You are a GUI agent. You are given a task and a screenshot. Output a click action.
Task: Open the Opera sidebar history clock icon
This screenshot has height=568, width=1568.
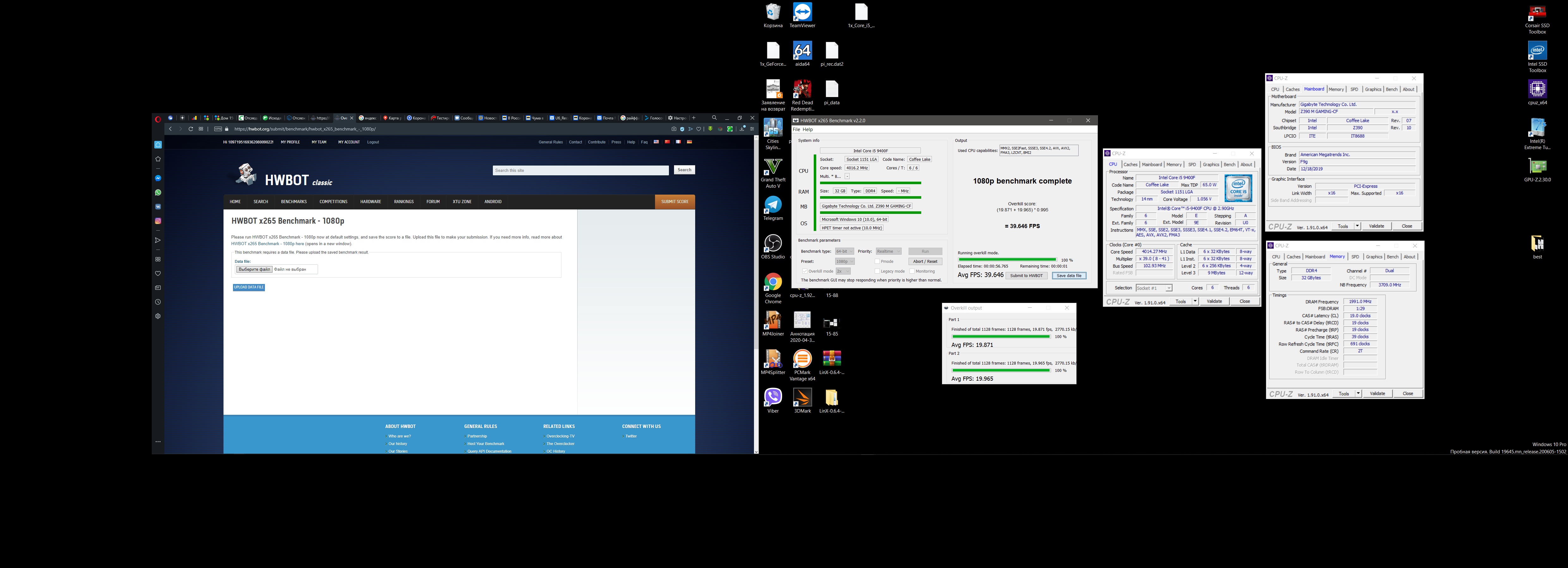coord(158,302)
